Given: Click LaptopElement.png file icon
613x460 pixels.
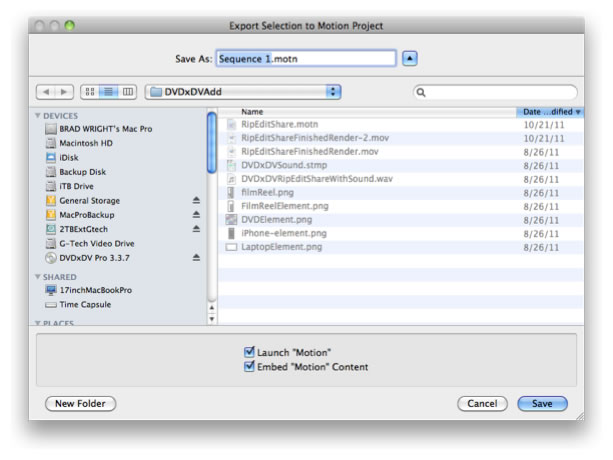Looking at the screenshot, I should point(231,247).
